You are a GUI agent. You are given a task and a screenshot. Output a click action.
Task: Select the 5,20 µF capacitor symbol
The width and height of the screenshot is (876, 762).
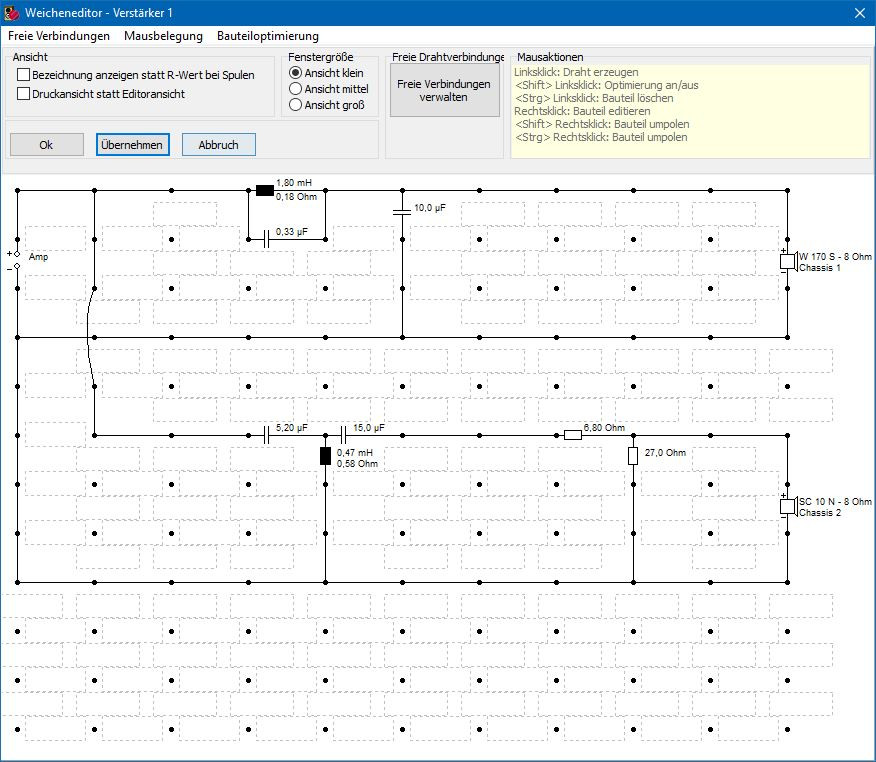[266, 434]
